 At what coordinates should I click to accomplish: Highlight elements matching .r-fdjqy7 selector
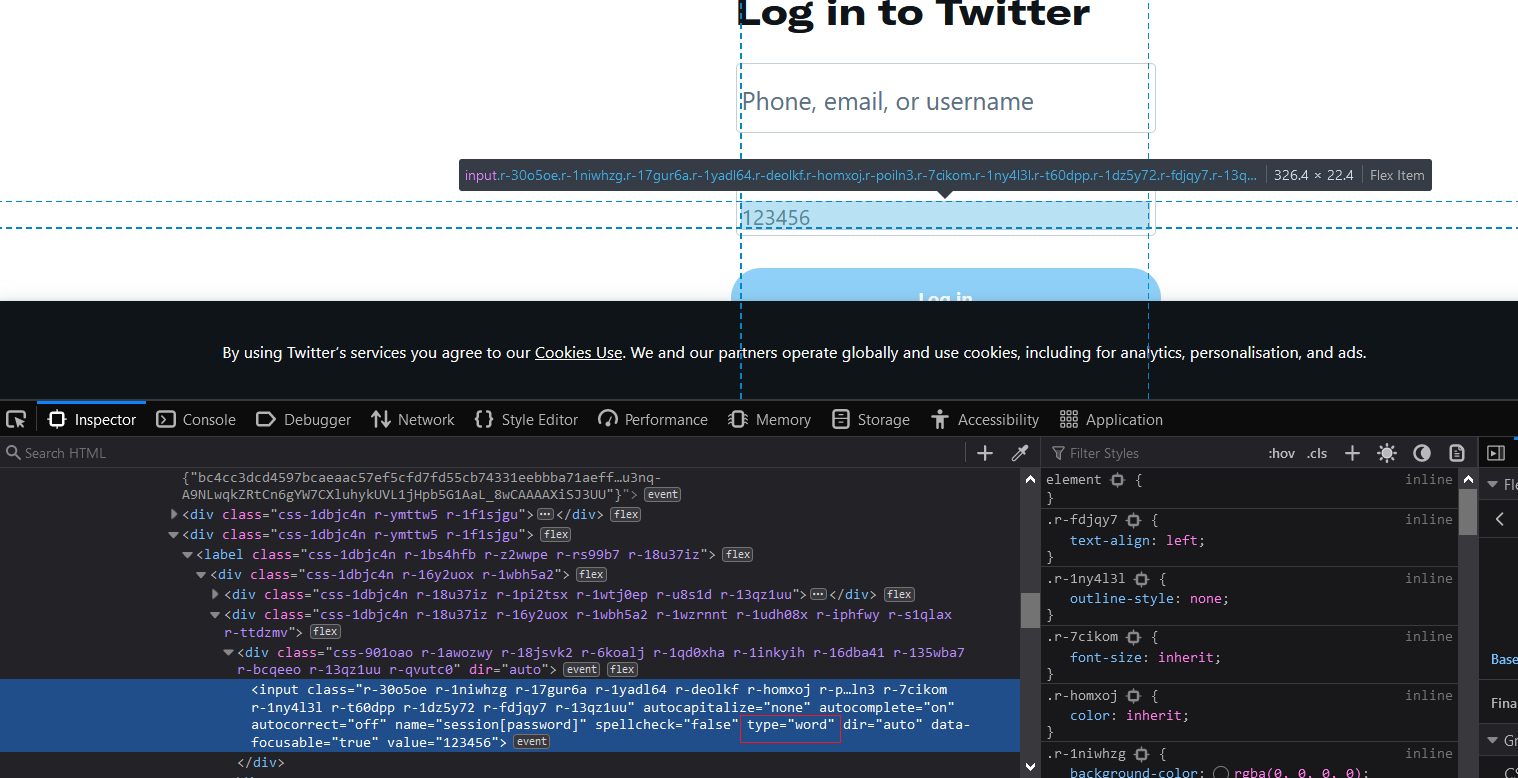(1133, 520)
